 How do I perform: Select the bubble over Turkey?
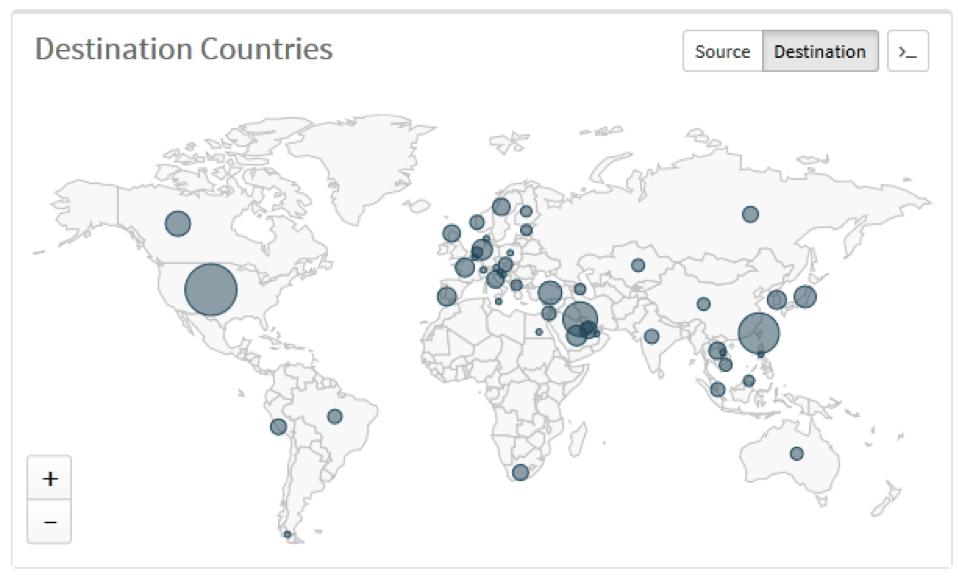pos(550,293)
